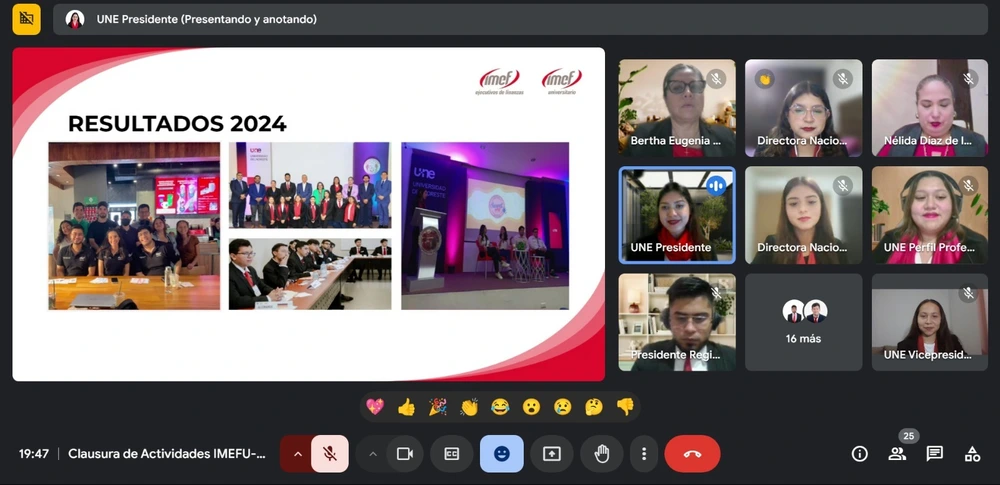Viewport: 1000px width, 485px height.
Task: Unmute the microphone in bottom toolbar
Action: [329, 453]
